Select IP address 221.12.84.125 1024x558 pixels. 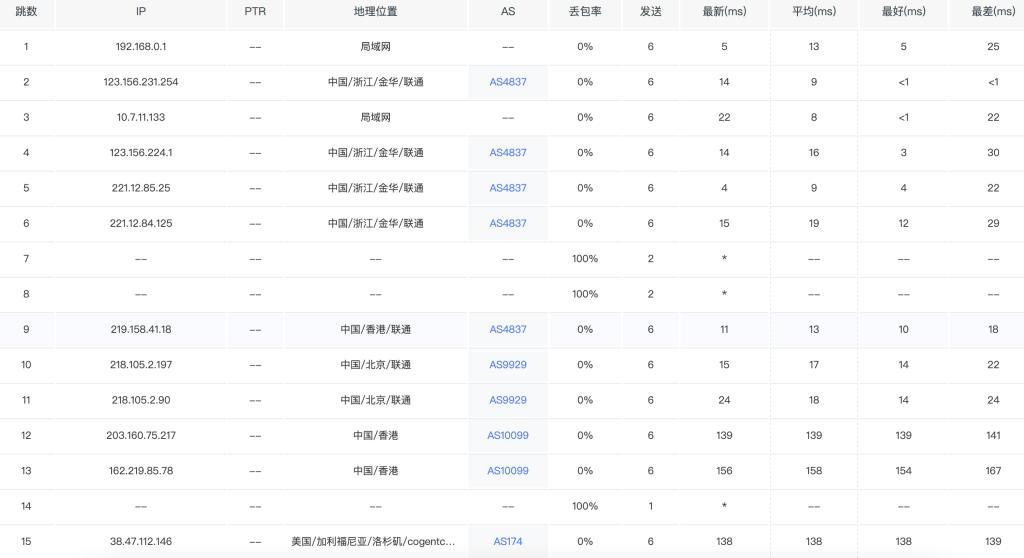tap(140, 223)
